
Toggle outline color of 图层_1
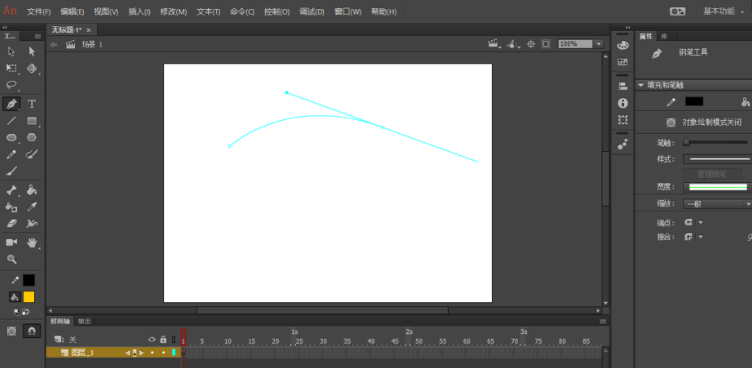[174, 353]
